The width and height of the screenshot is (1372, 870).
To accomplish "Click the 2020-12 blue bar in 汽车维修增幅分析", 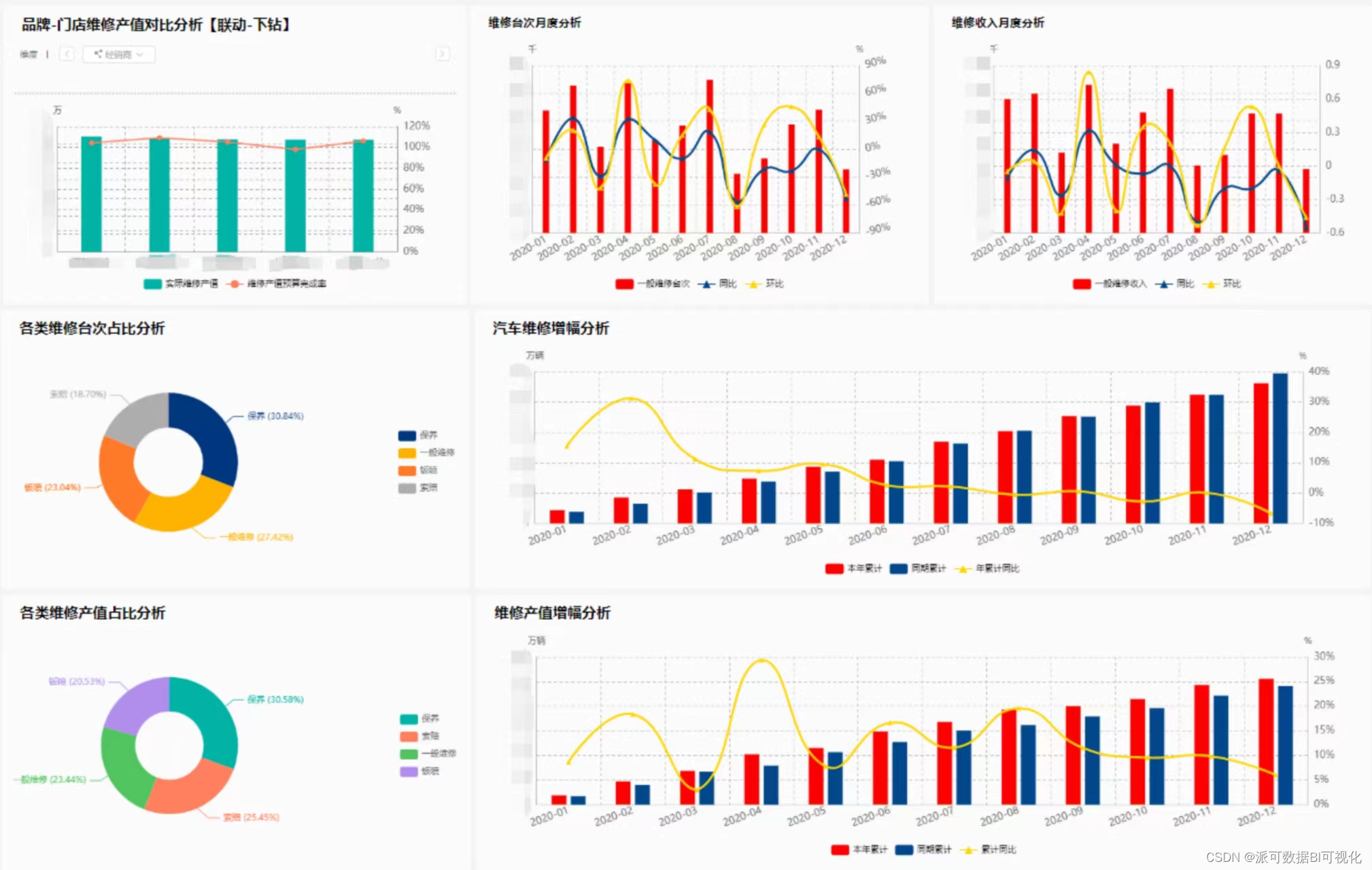I will pos(1280,449).
